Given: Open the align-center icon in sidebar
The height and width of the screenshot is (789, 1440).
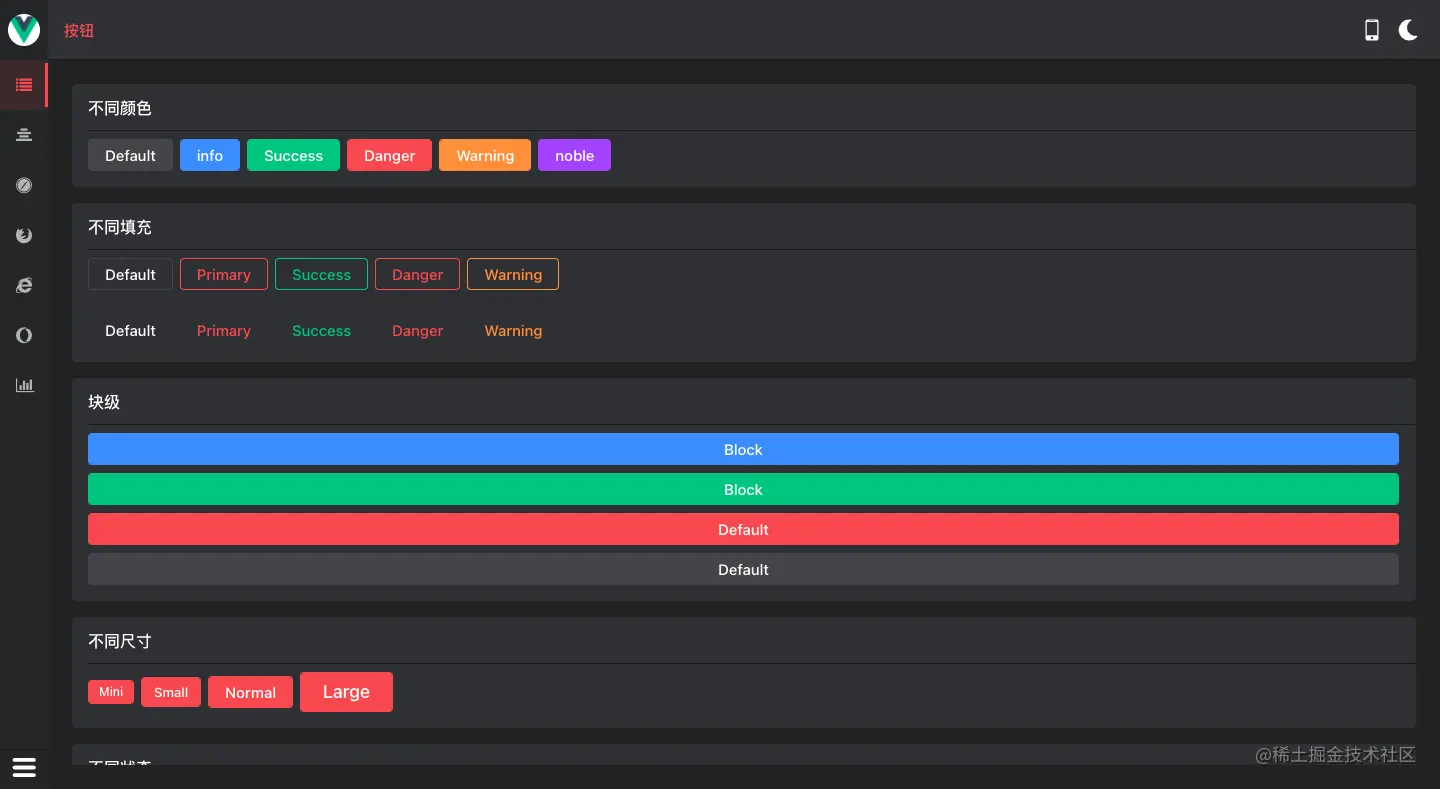Looking at the screenshot, I should tap(24, 135).
